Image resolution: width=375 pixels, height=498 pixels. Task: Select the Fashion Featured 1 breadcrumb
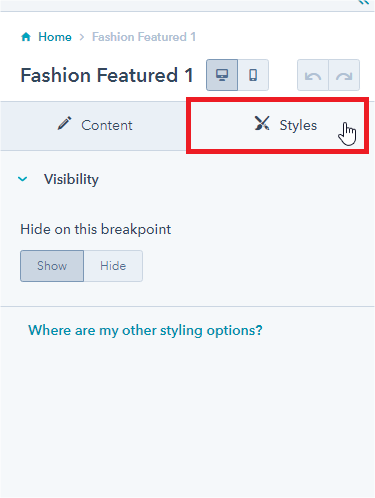(x=144, y=37)
